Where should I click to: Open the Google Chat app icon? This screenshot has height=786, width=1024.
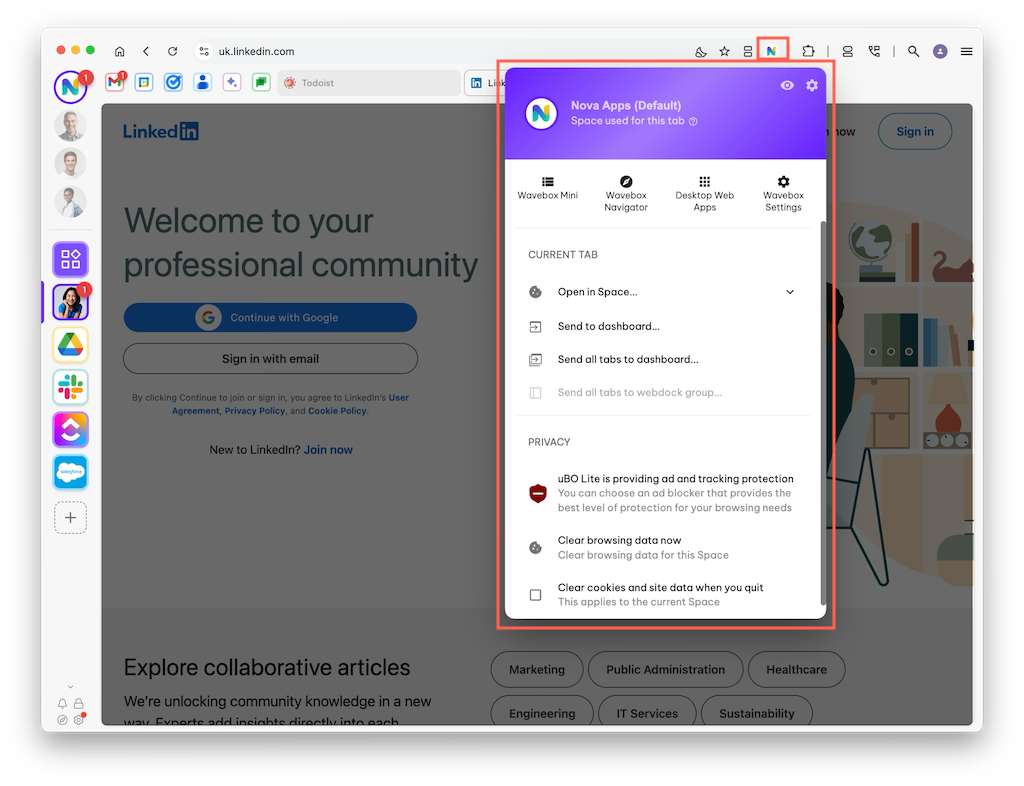[261, 82]
